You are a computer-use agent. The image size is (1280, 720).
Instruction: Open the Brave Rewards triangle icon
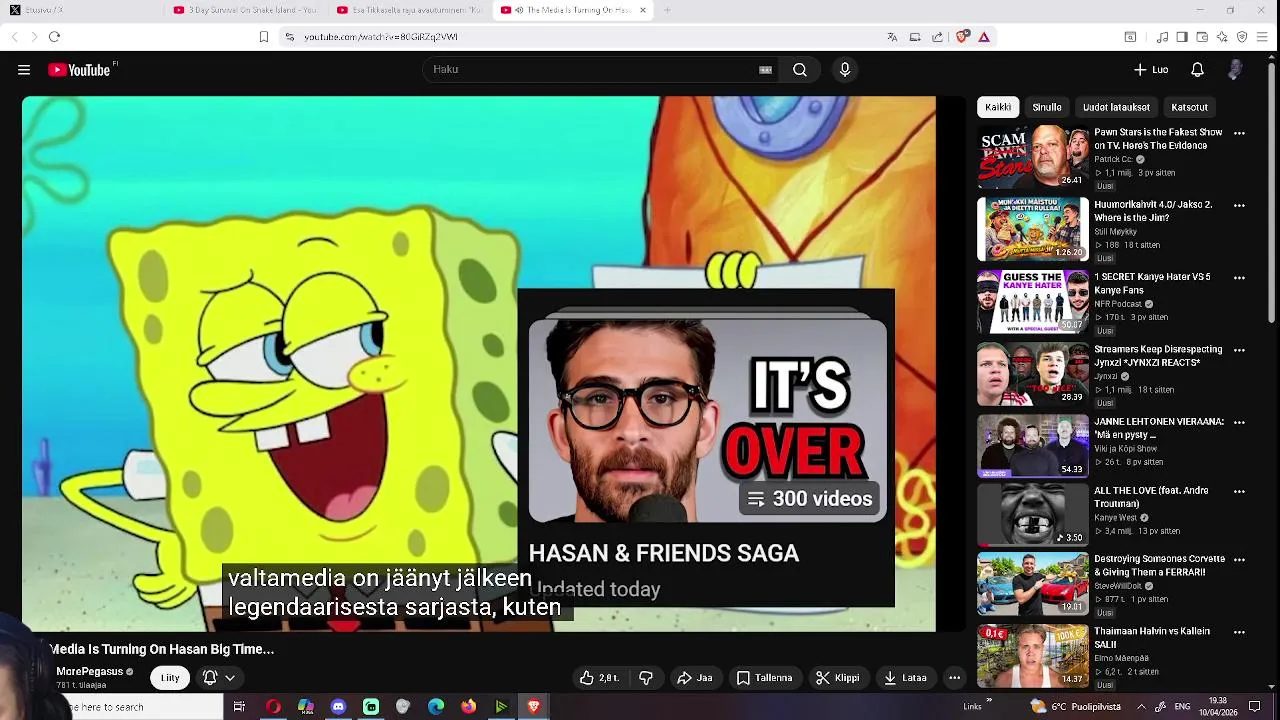(x=984, y=37)
